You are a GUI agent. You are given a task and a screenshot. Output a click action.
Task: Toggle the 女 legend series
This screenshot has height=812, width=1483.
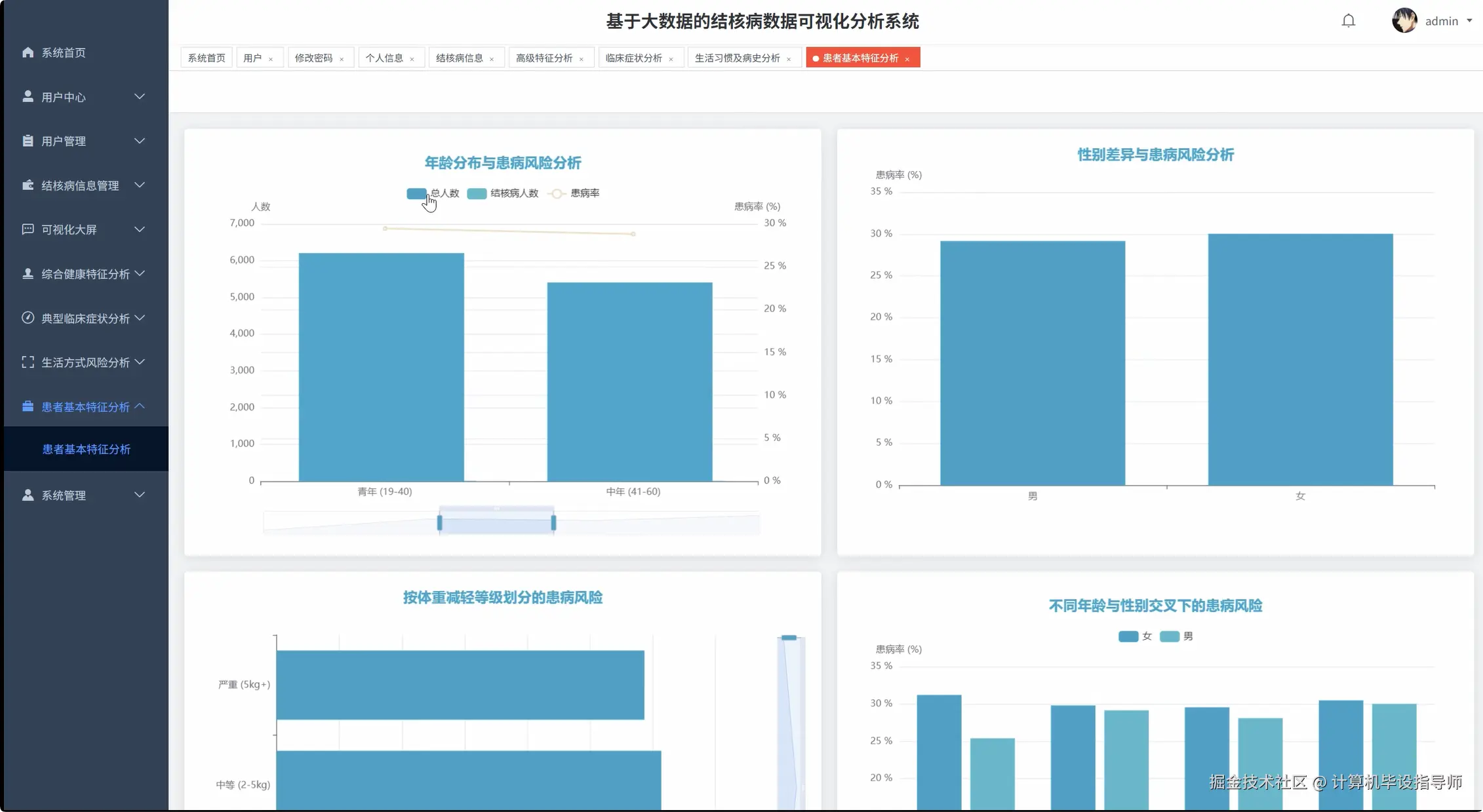point(1135,636)
